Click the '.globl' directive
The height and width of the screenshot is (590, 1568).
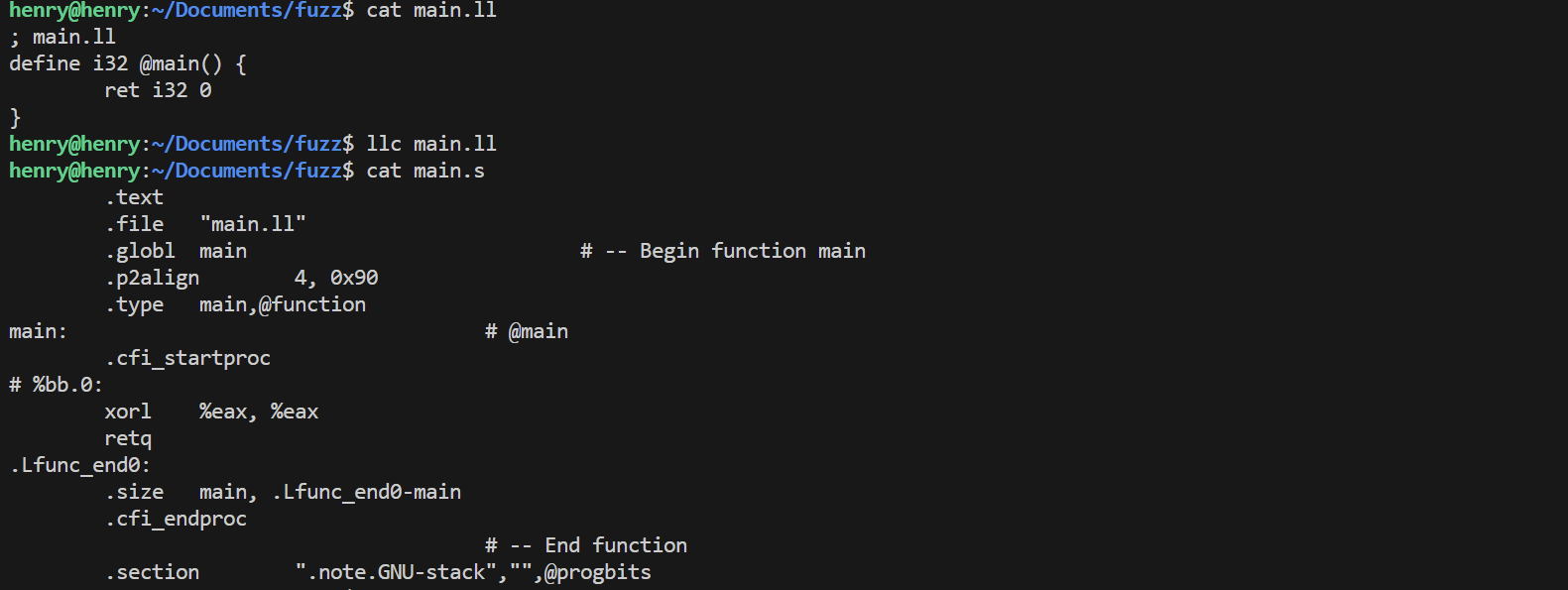140,252
